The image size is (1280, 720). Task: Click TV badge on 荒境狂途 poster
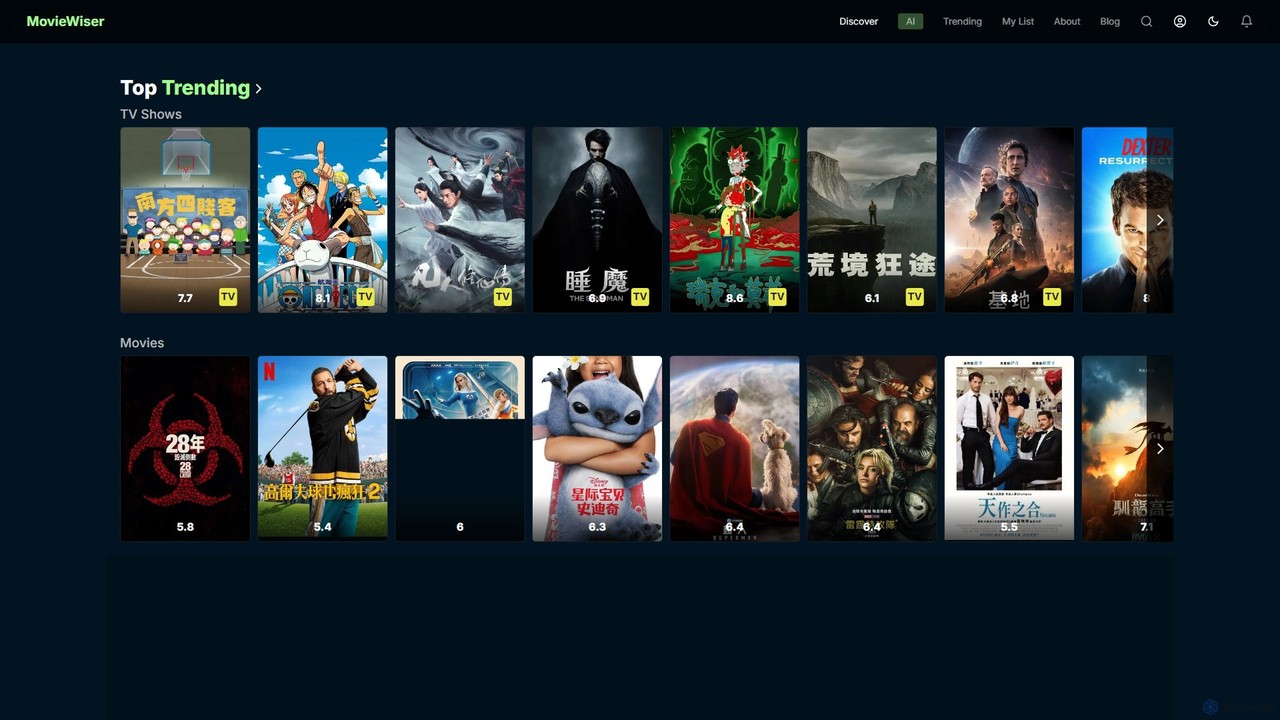914,297
